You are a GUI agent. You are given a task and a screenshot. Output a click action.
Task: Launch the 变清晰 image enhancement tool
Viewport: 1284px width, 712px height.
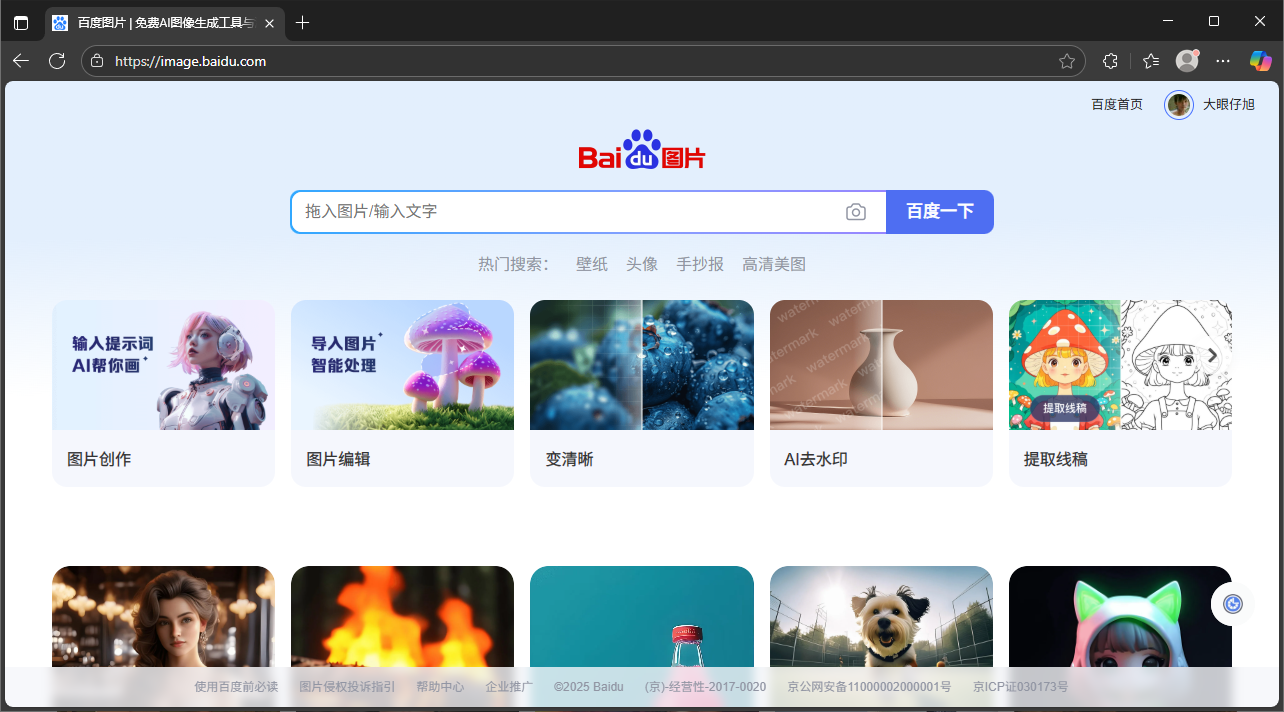641,393
